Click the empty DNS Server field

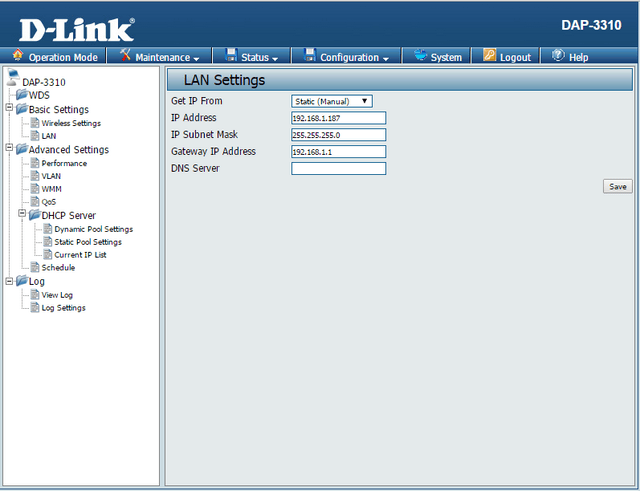338,169
